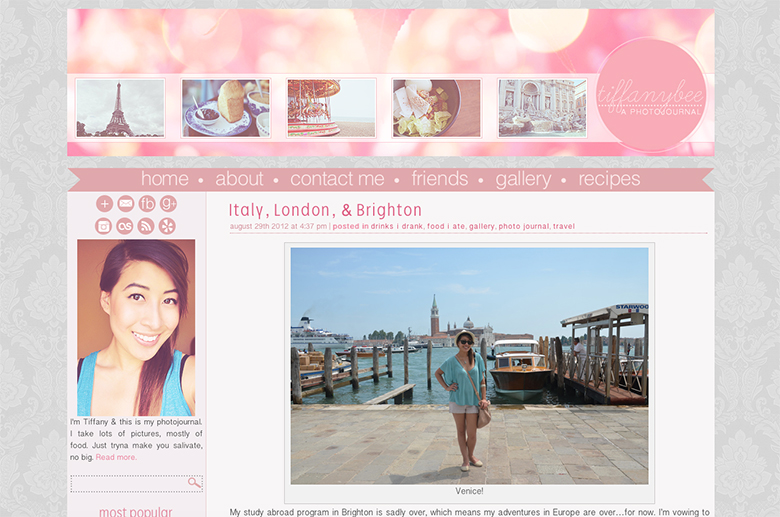This screenshot has height=517, width=780.
Task: Open the recipes menu item
Action: click(x=609, y=179)
